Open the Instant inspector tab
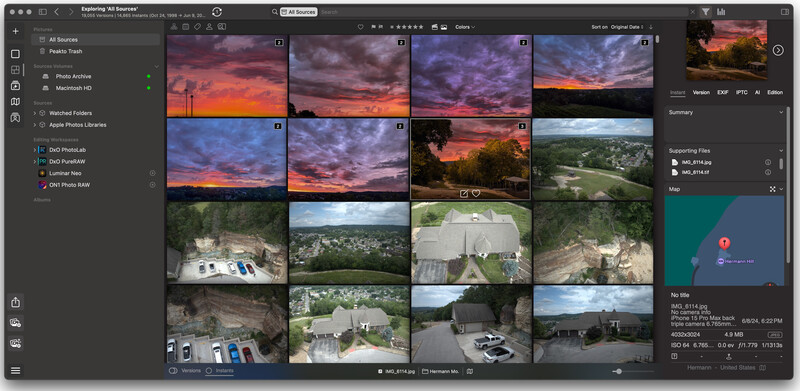The width and height of the screenshot is (800, 391). pyautogui.click(x=678, y=92)
